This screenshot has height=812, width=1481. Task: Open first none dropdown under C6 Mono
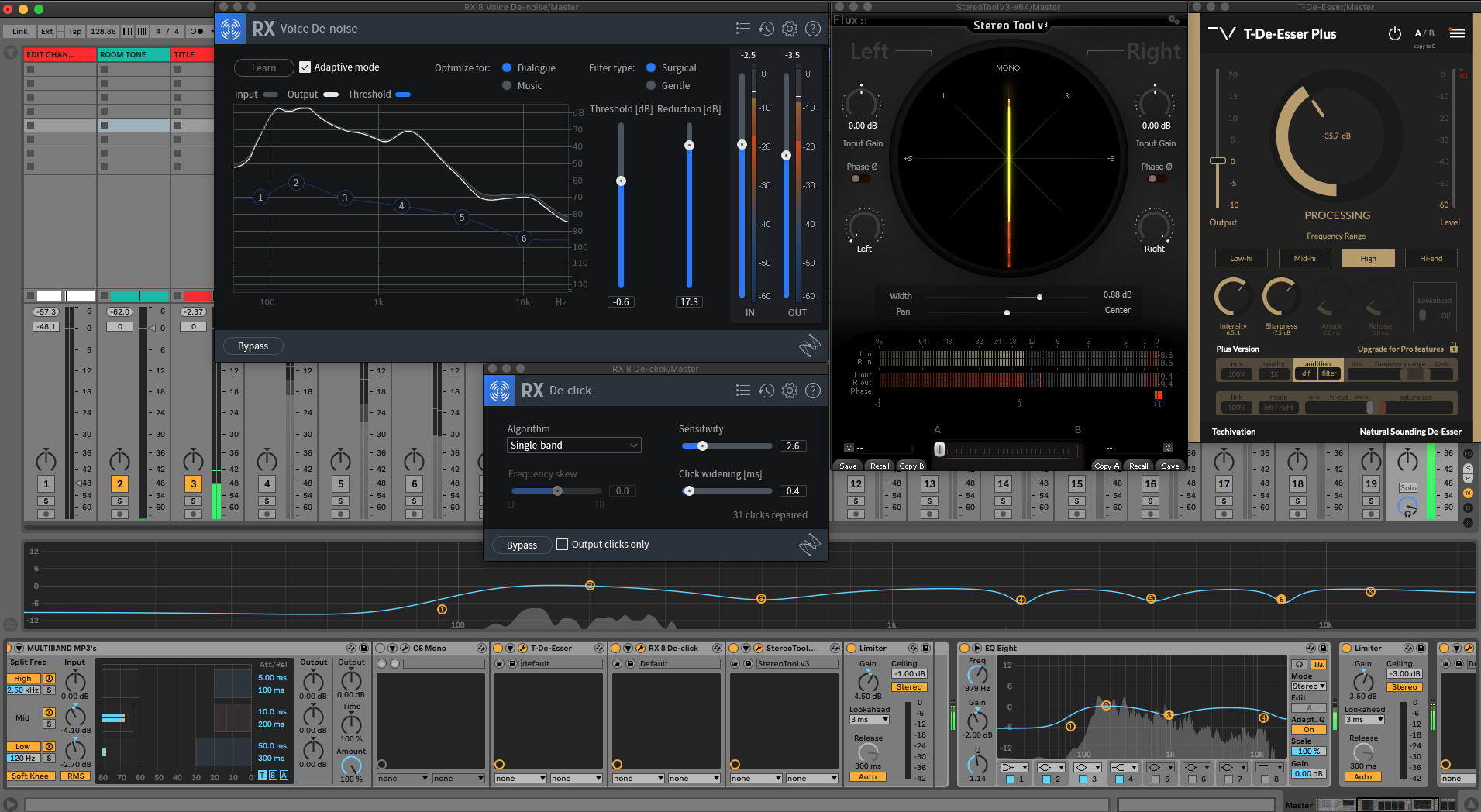click(x=402, y=779)
